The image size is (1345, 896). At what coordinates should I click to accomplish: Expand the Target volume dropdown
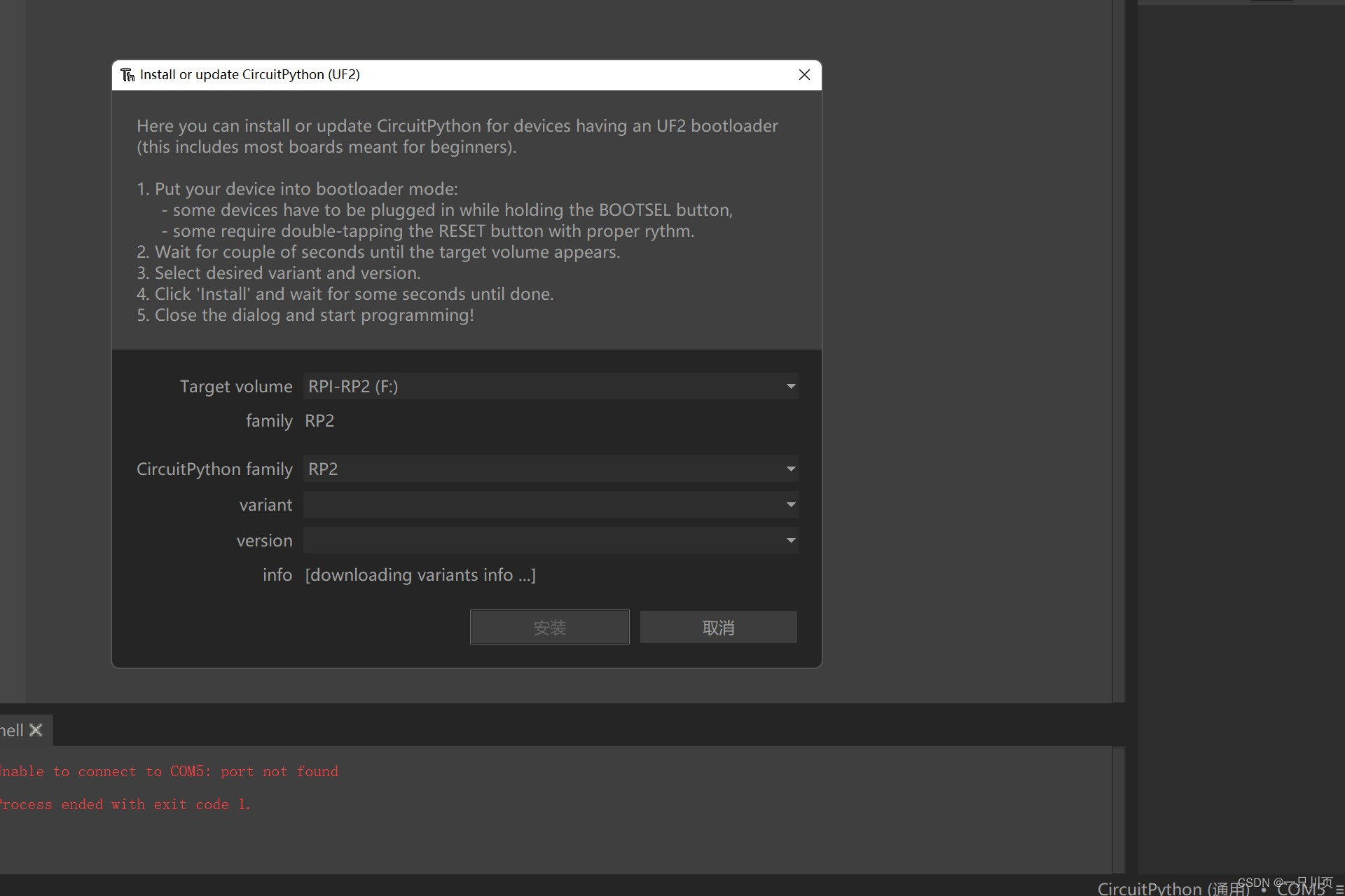point(790,386)
